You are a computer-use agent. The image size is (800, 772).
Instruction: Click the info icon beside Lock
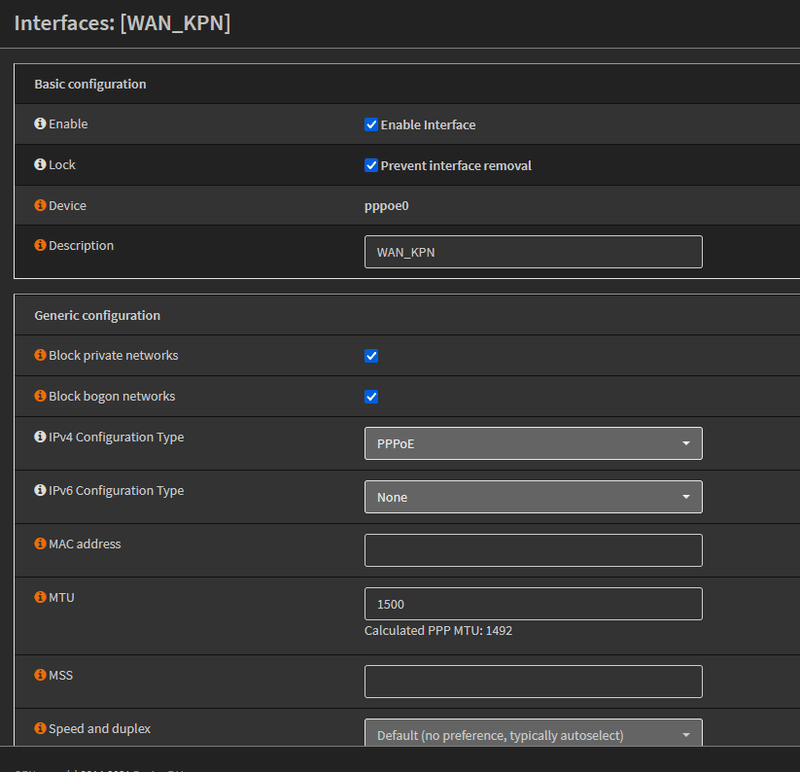pyautogui.click(x=40, y=164)
